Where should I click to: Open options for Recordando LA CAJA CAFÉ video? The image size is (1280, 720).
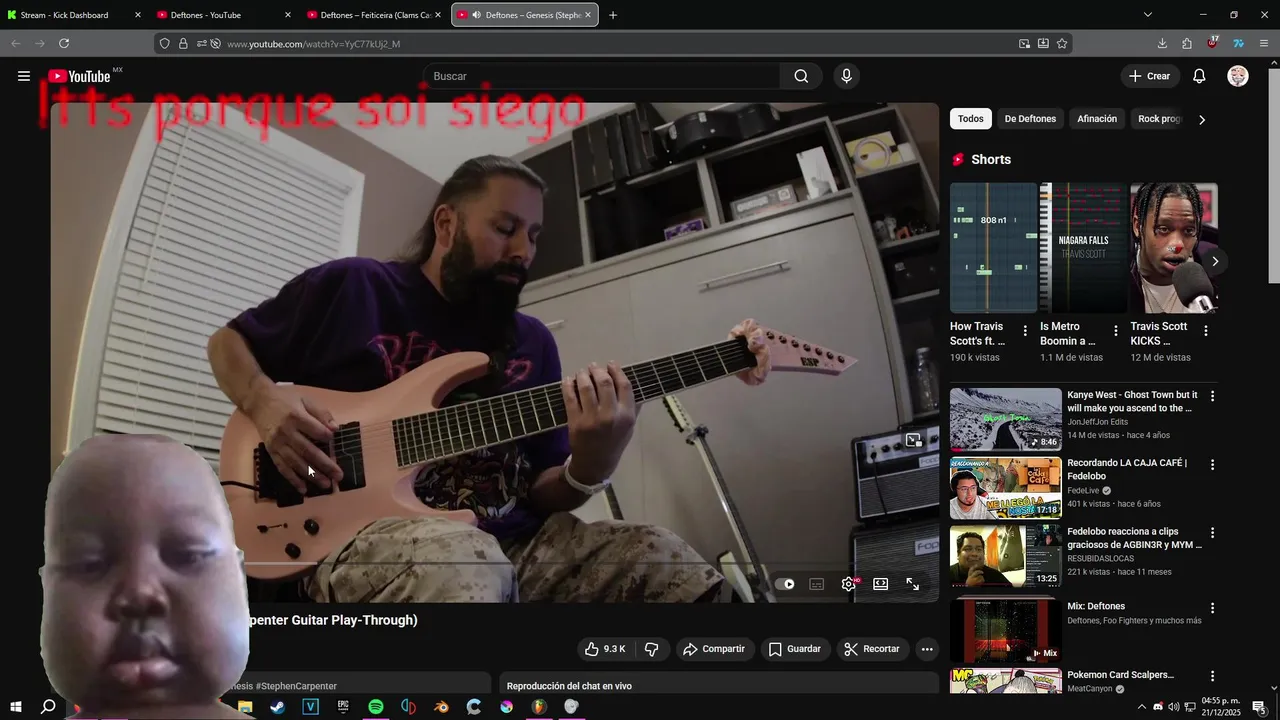click(x=1212, y=465)
